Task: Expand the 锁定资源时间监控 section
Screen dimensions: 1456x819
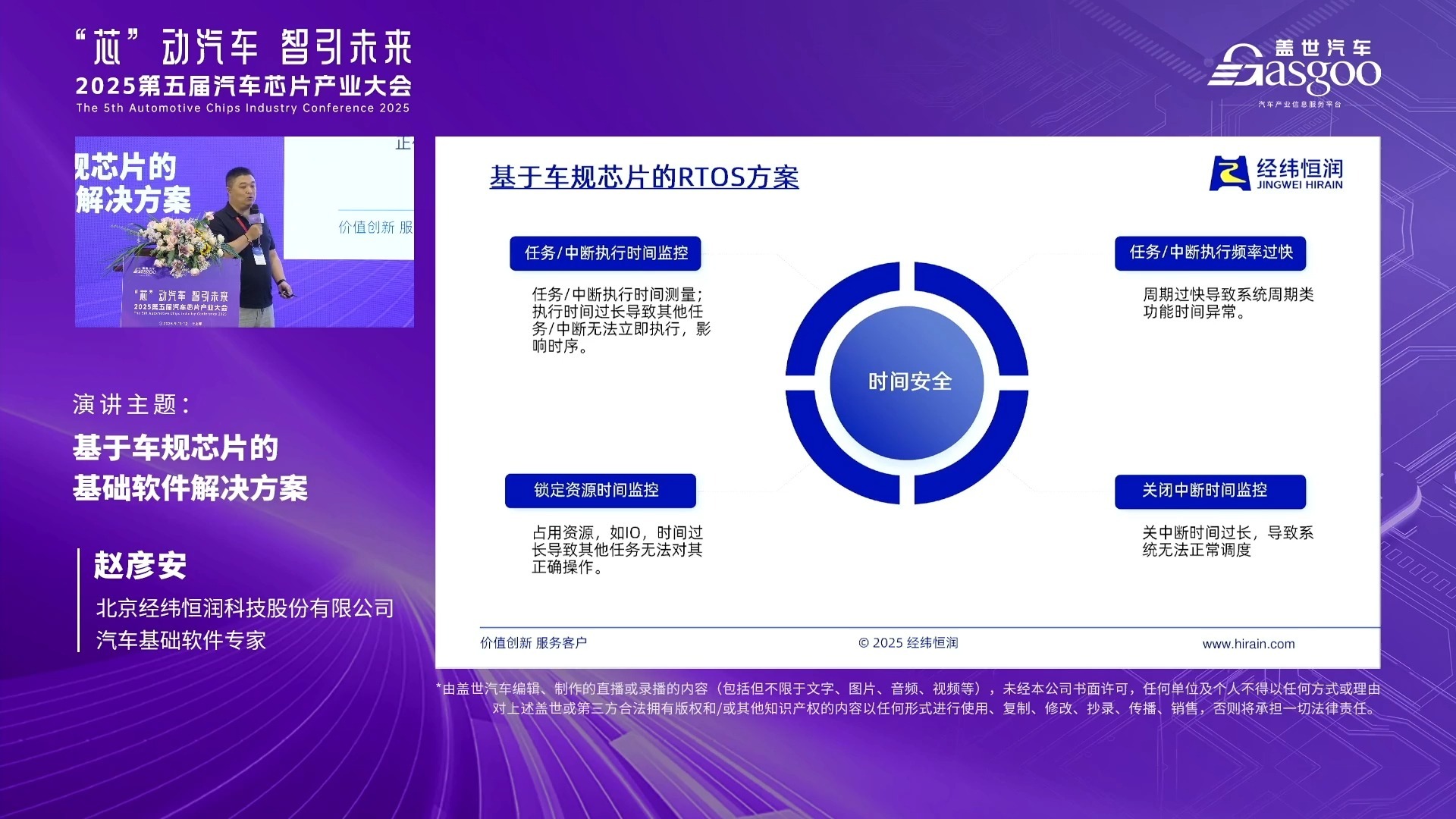Action: 600,491
